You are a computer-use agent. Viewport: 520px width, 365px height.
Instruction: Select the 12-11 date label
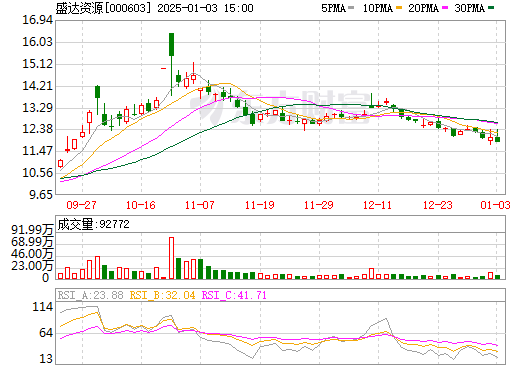point(378,205)
